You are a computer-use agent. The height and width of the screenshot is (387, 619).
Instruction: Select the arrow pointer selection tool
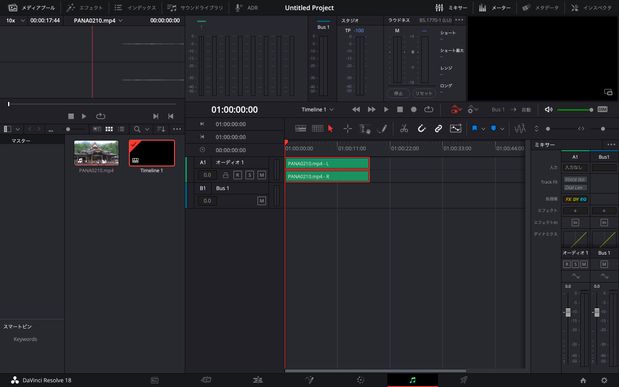(x=330, y=128)
